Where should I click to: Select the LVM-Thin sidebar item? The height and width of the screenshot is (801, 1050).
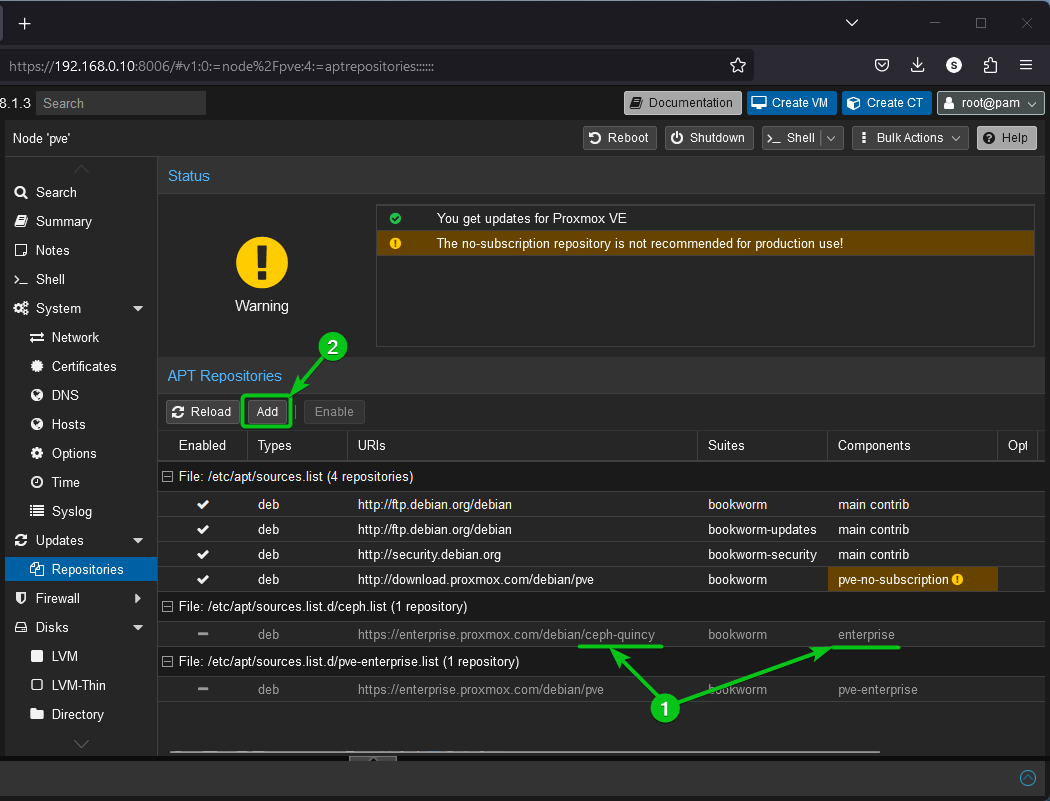coord(80,685)
